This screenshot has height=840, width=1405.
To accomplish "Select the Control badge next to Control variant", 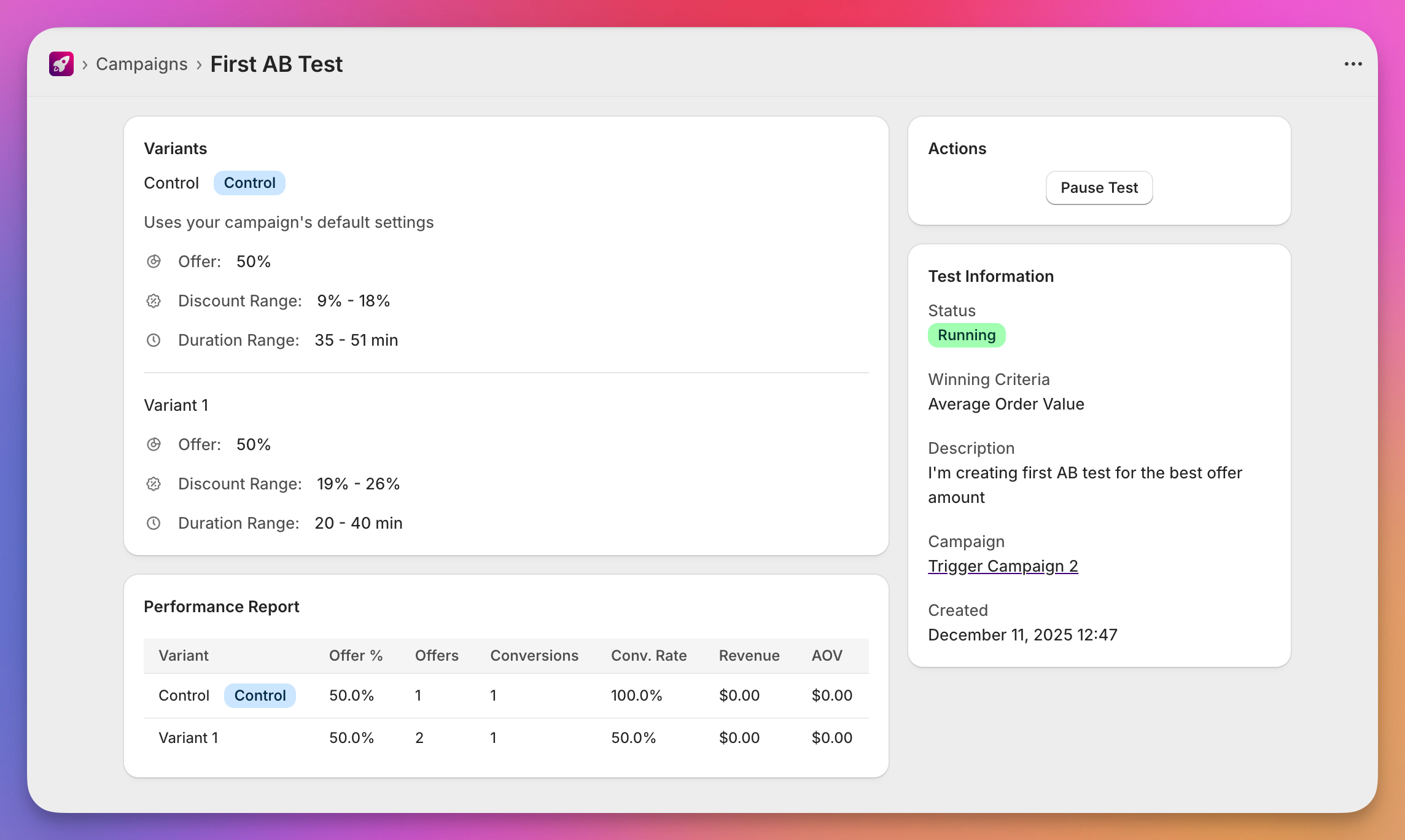I will [x=249, y=182].
